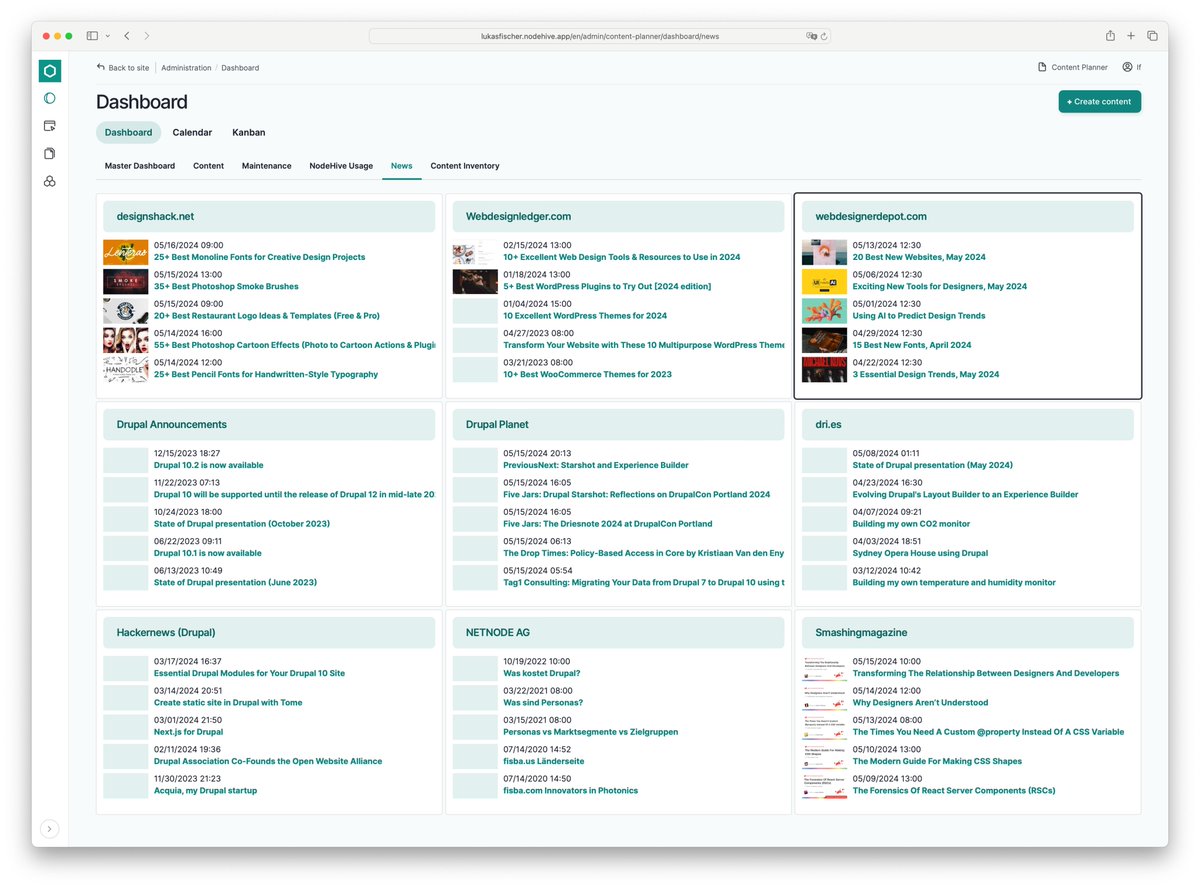Screen dimensions: 1200x889
Task: Open the Content Inventory sub-tab
Action: tap(465, 166)
